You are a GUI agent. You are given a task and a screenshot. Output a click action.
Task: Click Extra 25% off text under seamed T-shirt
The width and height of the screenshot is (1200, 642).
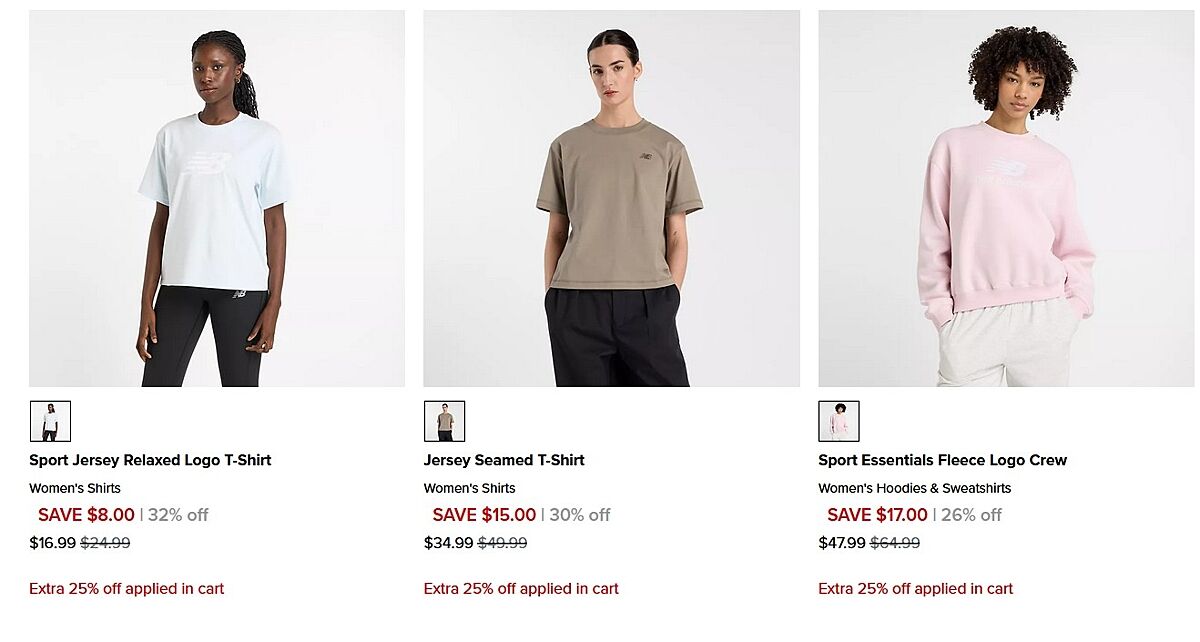click(x=521, y=589)
